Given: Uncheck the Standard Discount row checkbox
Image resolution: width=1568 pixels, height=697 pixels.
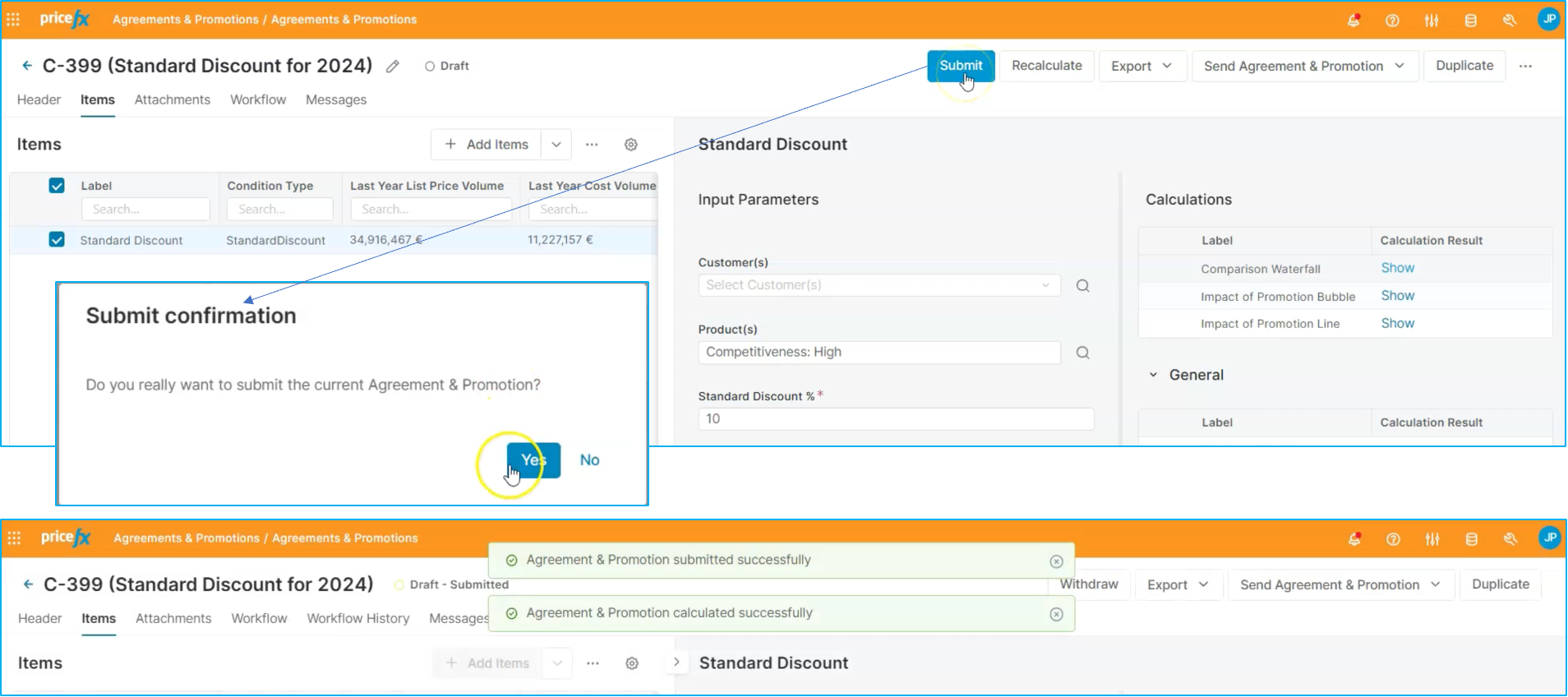Looking at the screenshot, I should tap(57, 240).
